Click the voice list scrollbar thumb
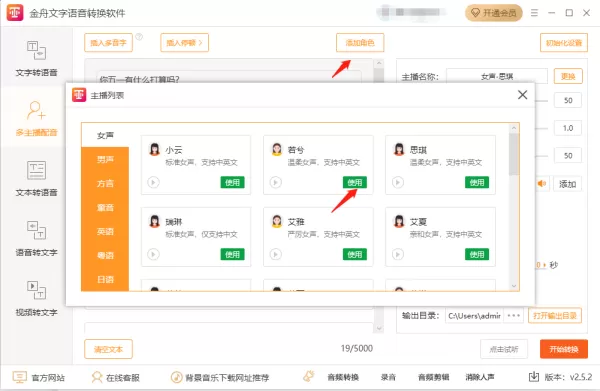This screenshot has width=600, height=391. 514,154
